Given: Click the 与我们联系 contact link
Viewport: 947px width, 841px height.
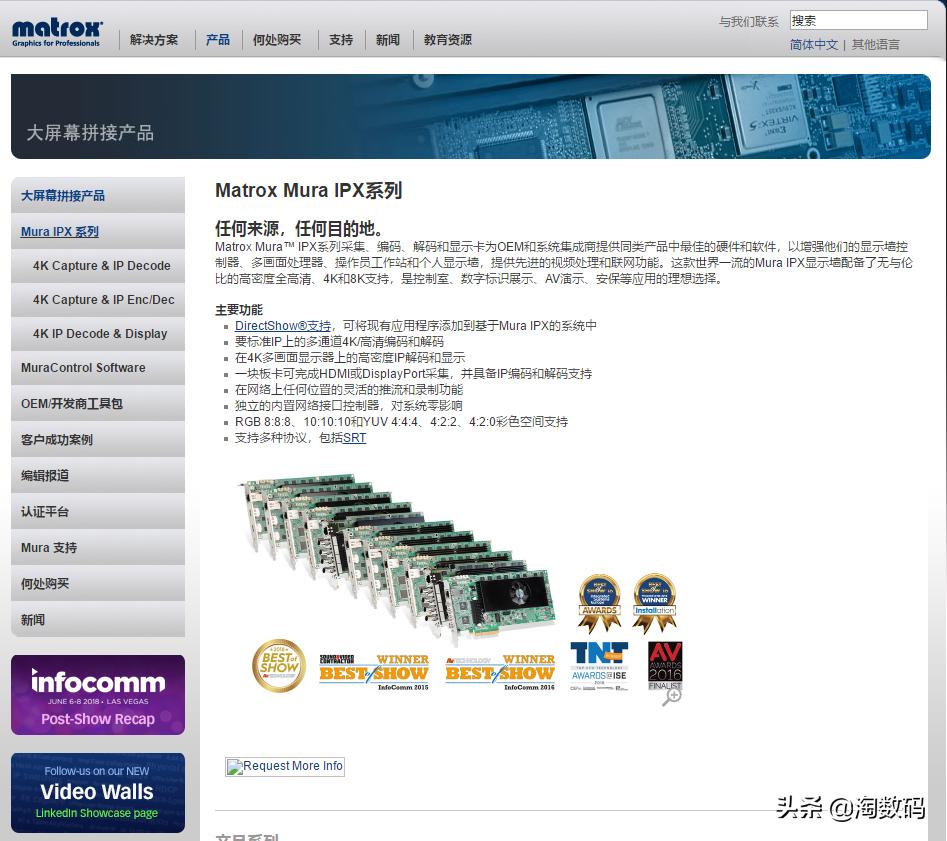Looking at the screenshot, I should point(747,19).
